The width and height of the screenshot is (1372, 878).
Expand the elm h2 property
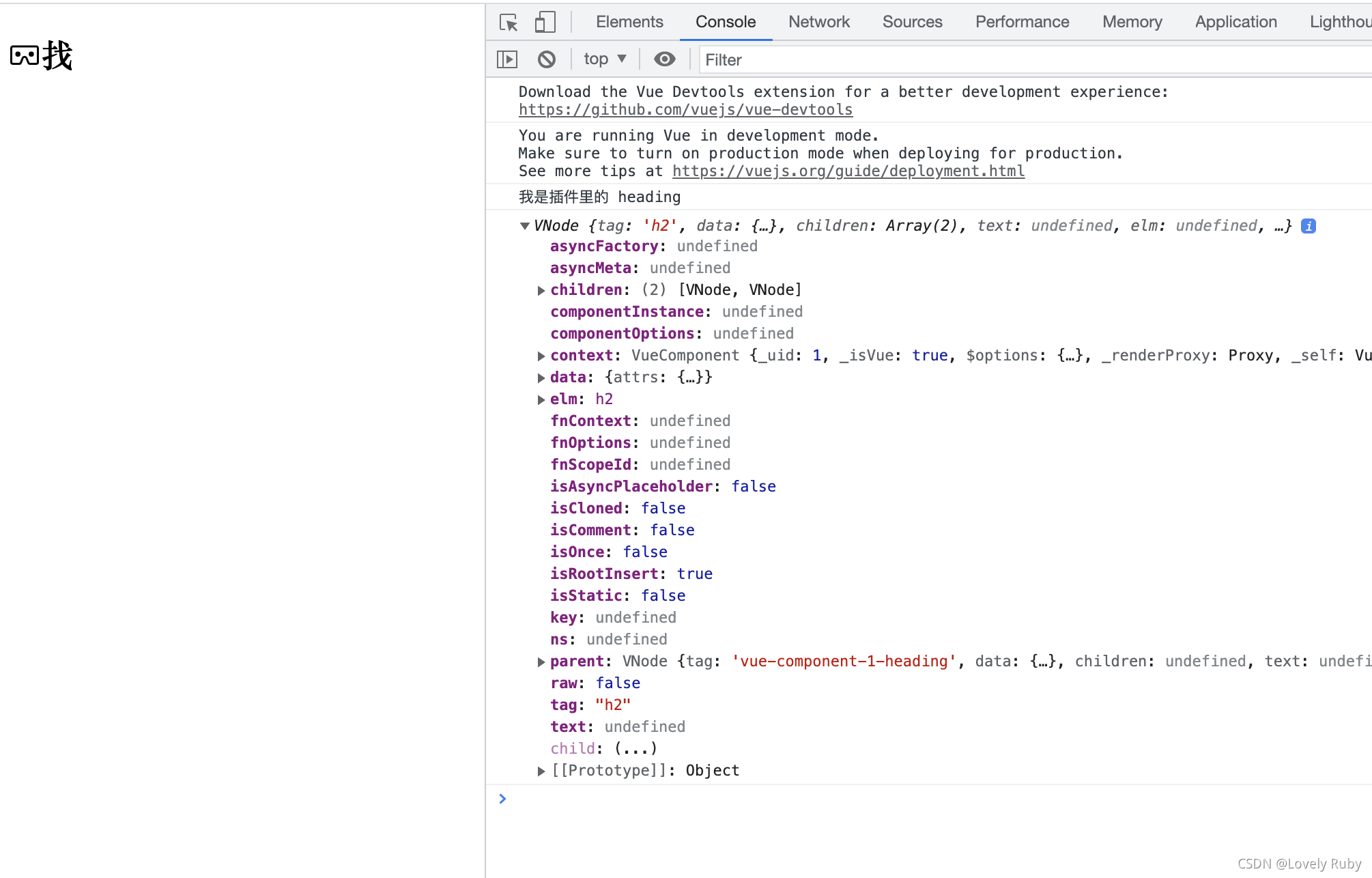(541, 399)
